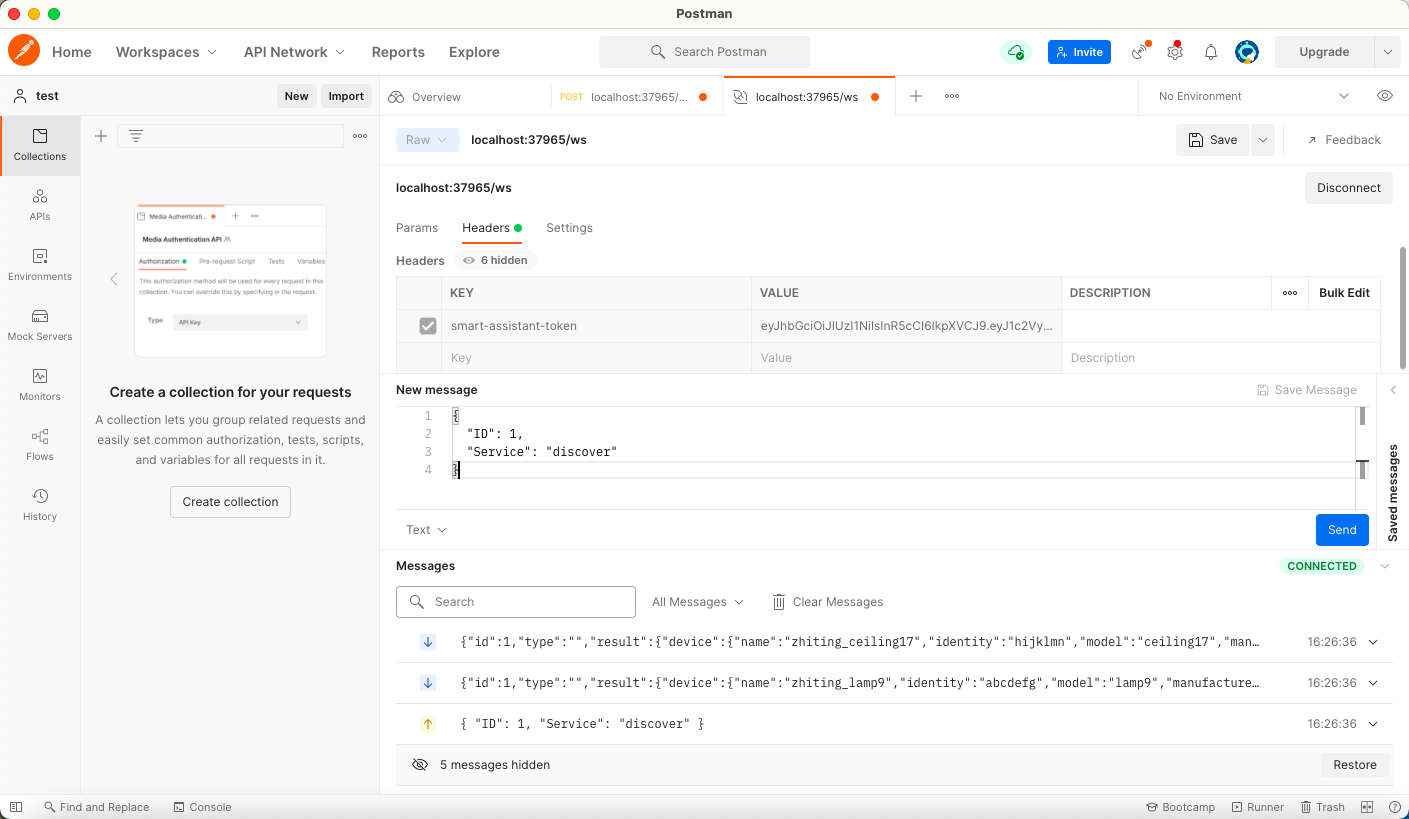Click the Postman logo icon
The width and height of the screenshot is (1409, 819).
(23, 51)
